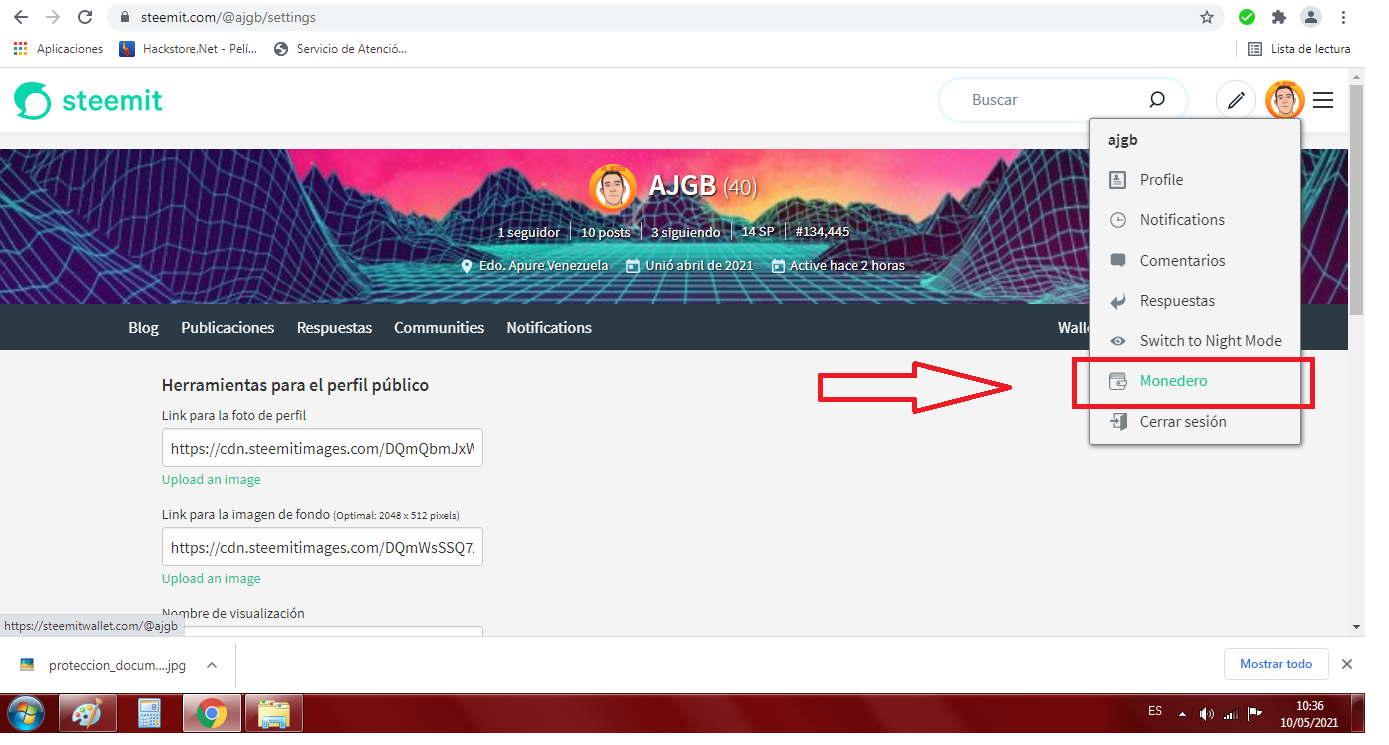Click Upload an image under background image
This screenshot has height=745, width=1389.
pos(211,579)
